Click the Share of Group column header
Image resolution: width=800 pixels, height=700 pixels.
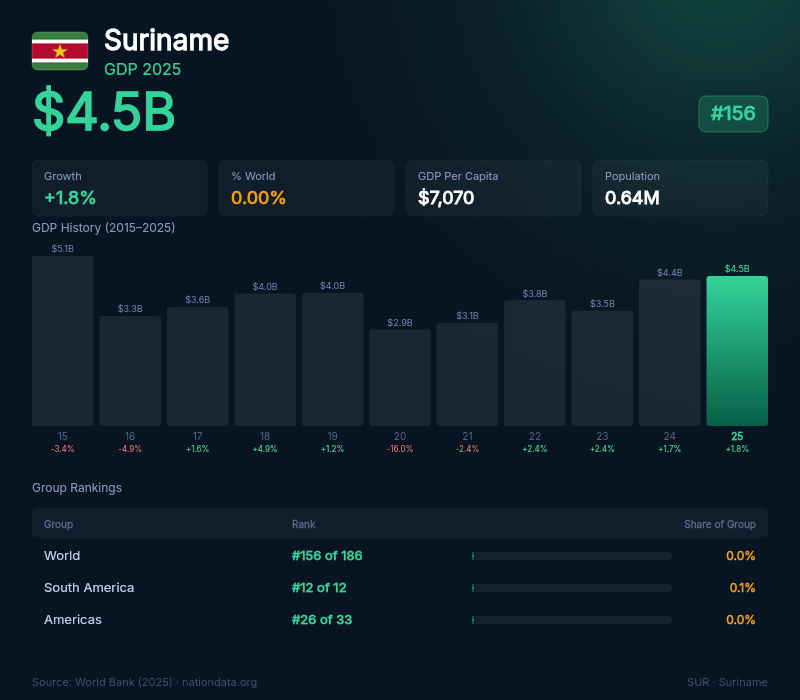(719, 524)
